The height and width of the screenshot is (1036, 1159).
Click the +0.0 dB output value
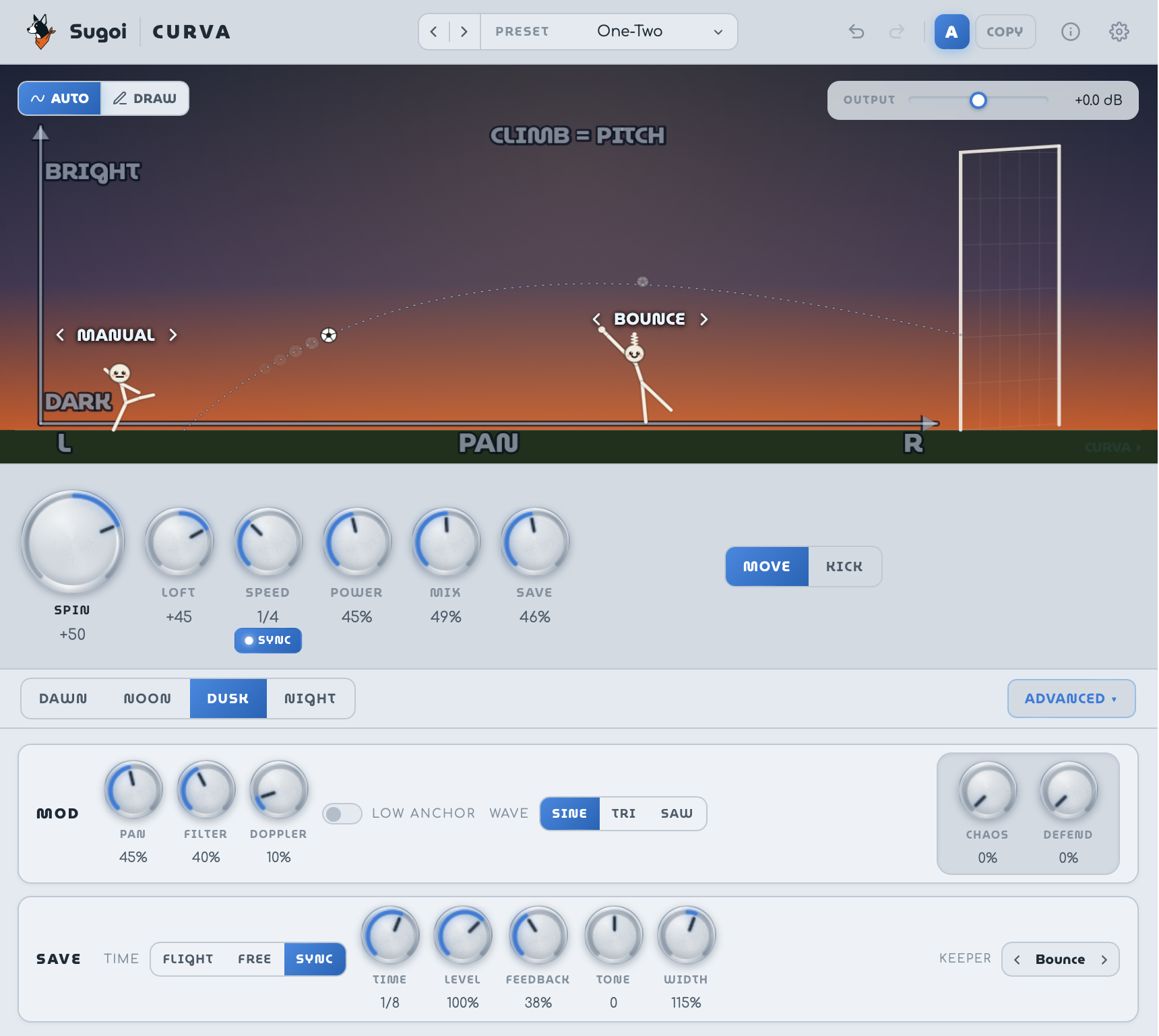click(x=1098, y=100)
